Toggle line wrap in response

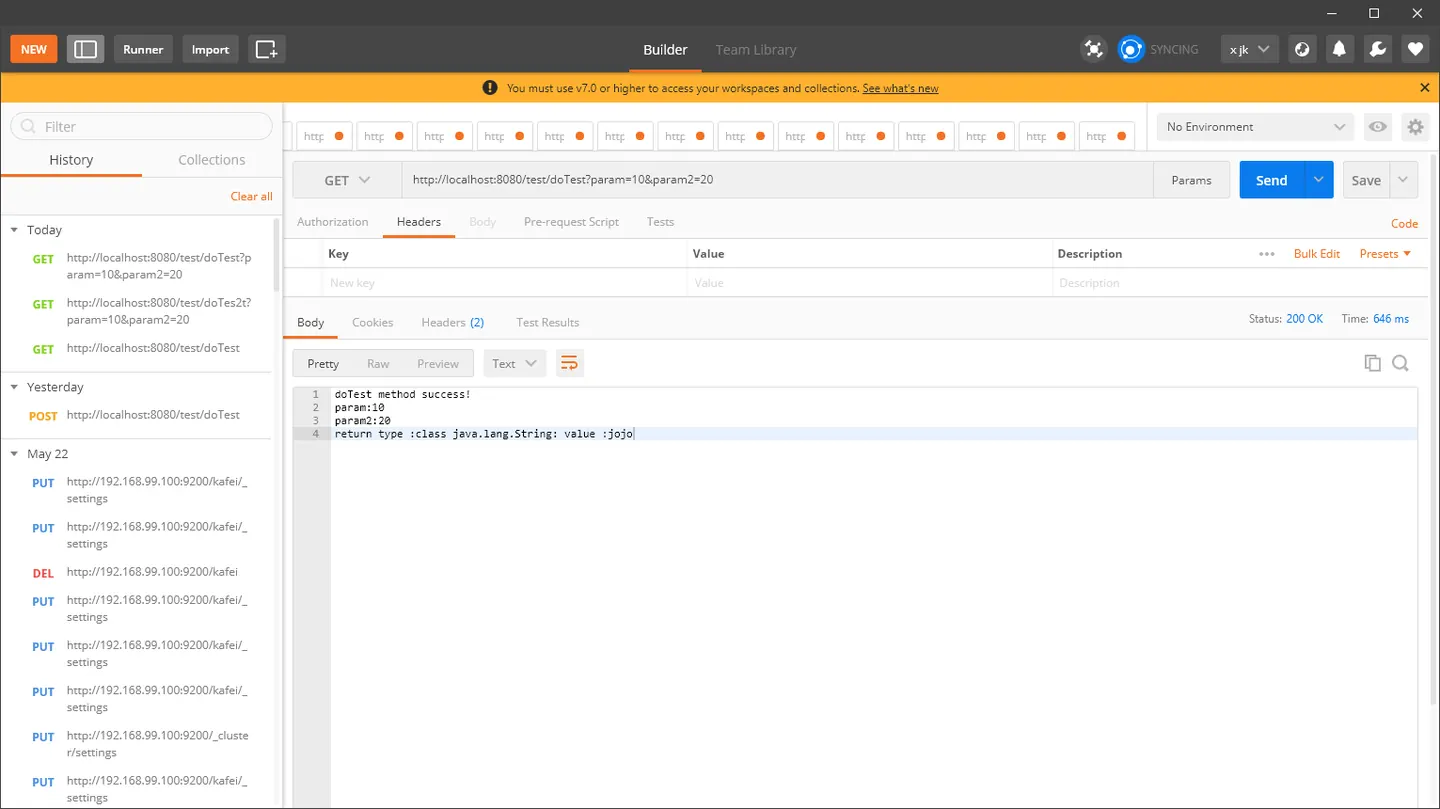569,363
